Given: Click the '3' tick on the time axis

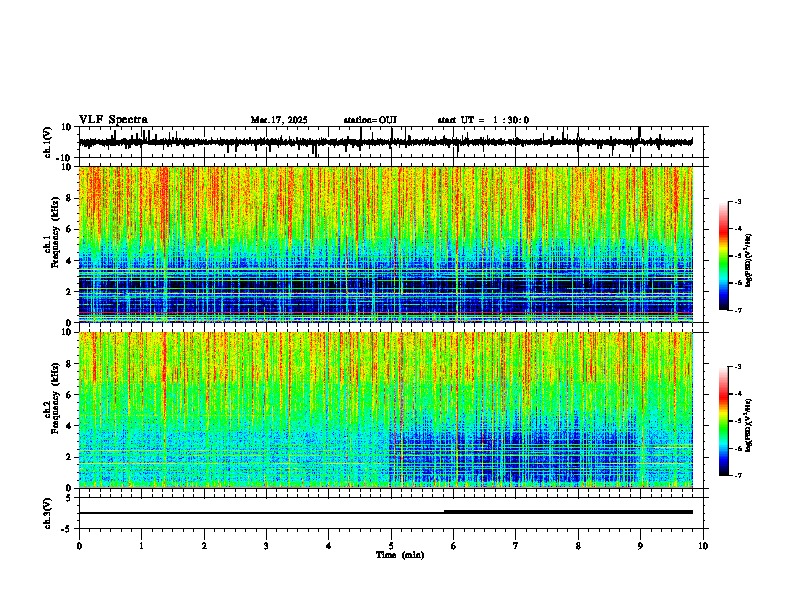Looking at the screenshot, I should click(x=266, y=546).
